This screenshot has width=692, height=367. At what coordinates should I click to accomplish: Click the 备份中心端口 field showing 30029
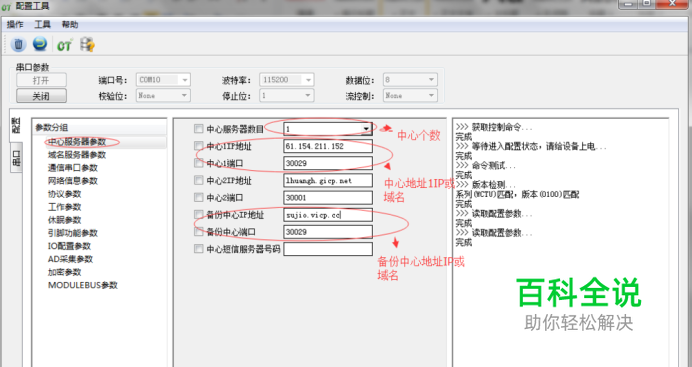click(x=328, y=232)
